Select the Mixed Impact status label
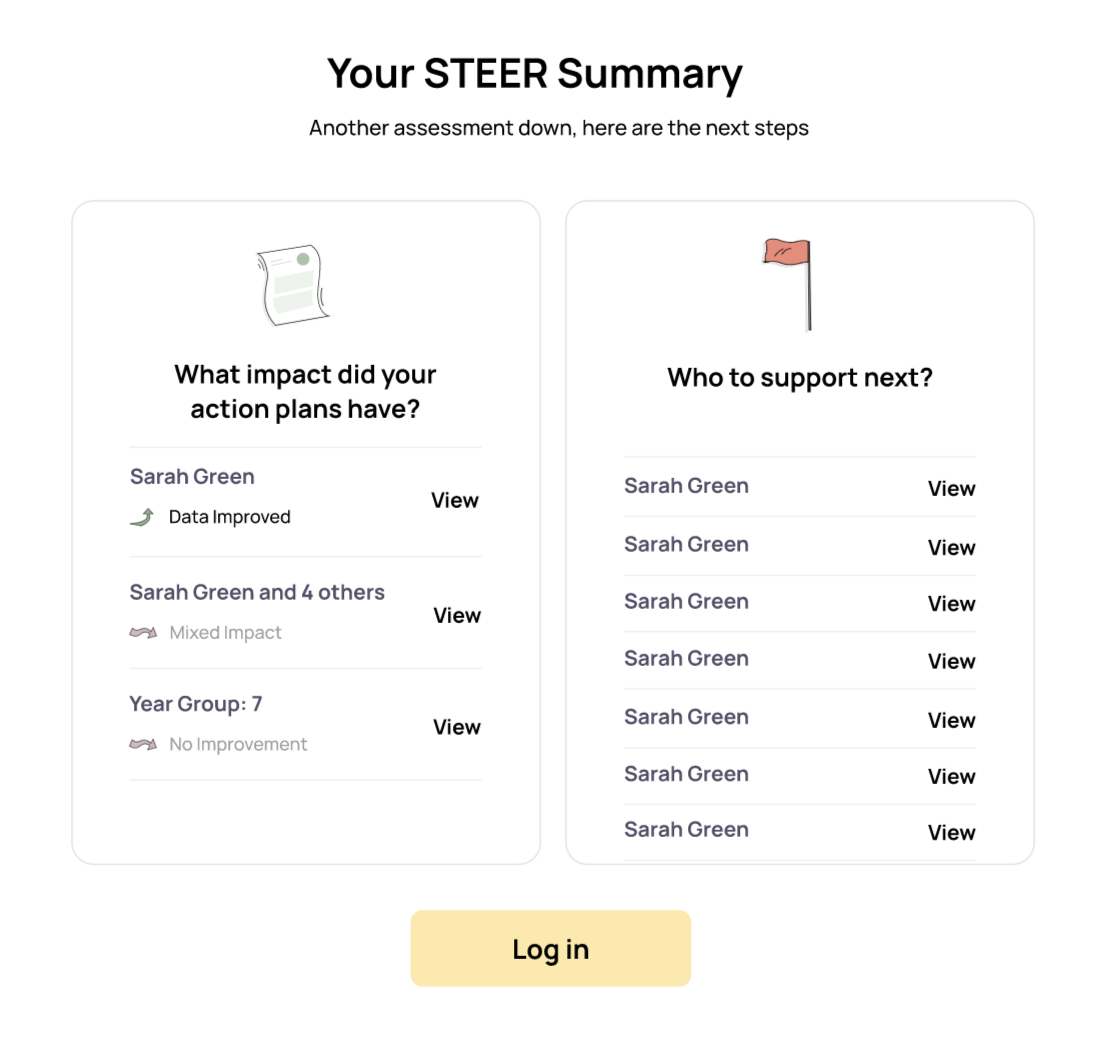This screenshot has width=1112, height=1046. click(x=226, y=633)
